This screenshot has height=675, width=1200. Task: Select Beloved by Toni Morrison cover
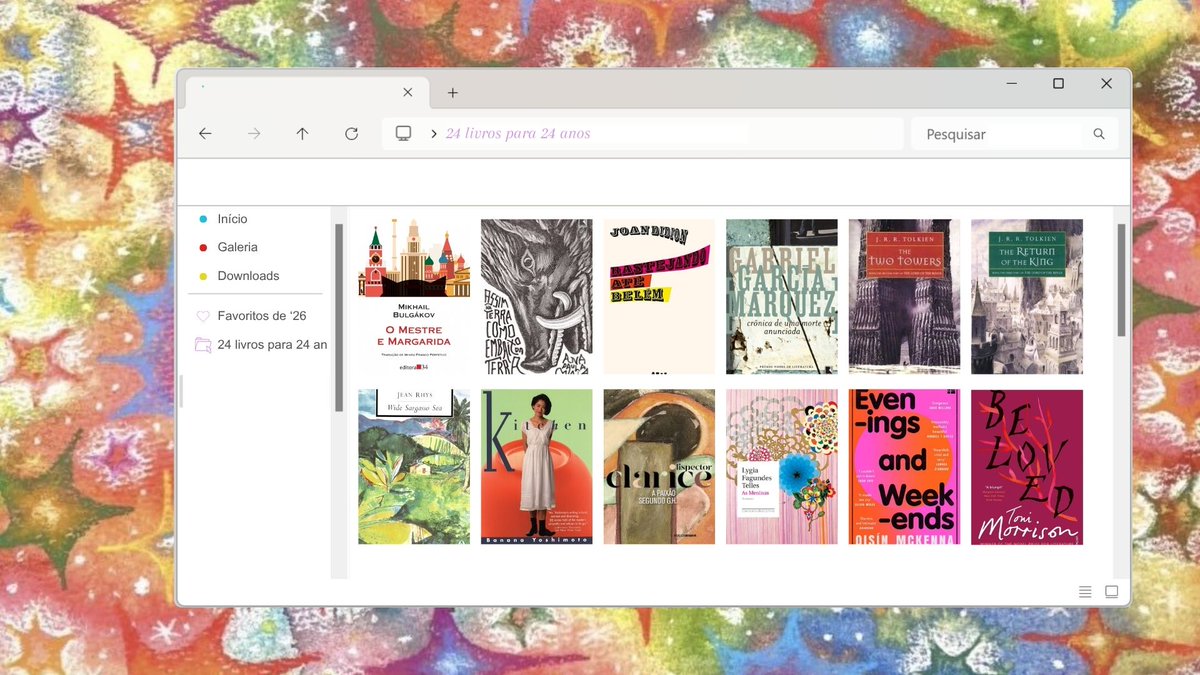(x=1027, y=467)
